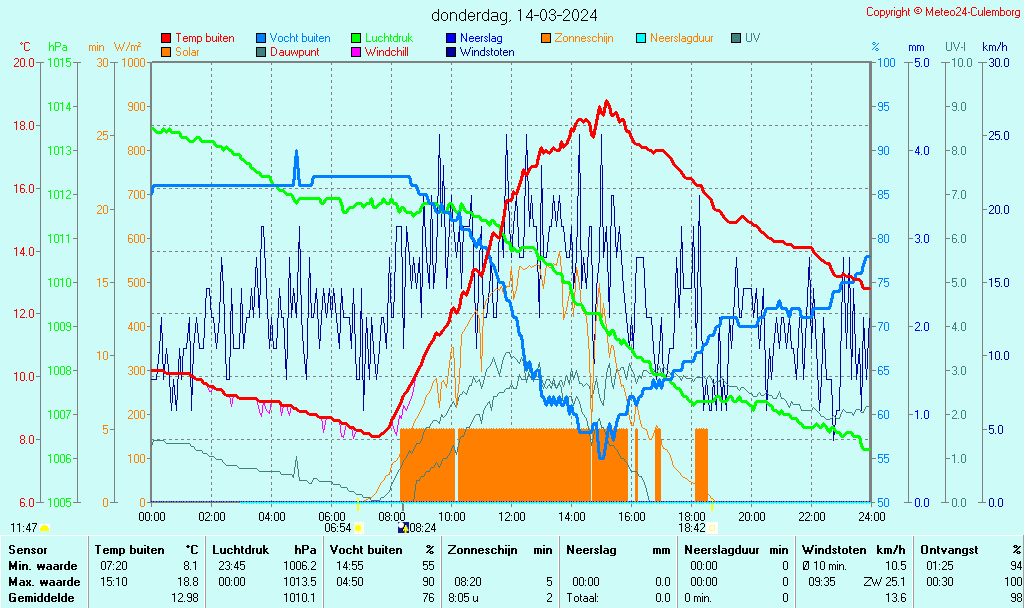Click the moon icon next to 08:24

pyautogui.click(x=402, y=527)
